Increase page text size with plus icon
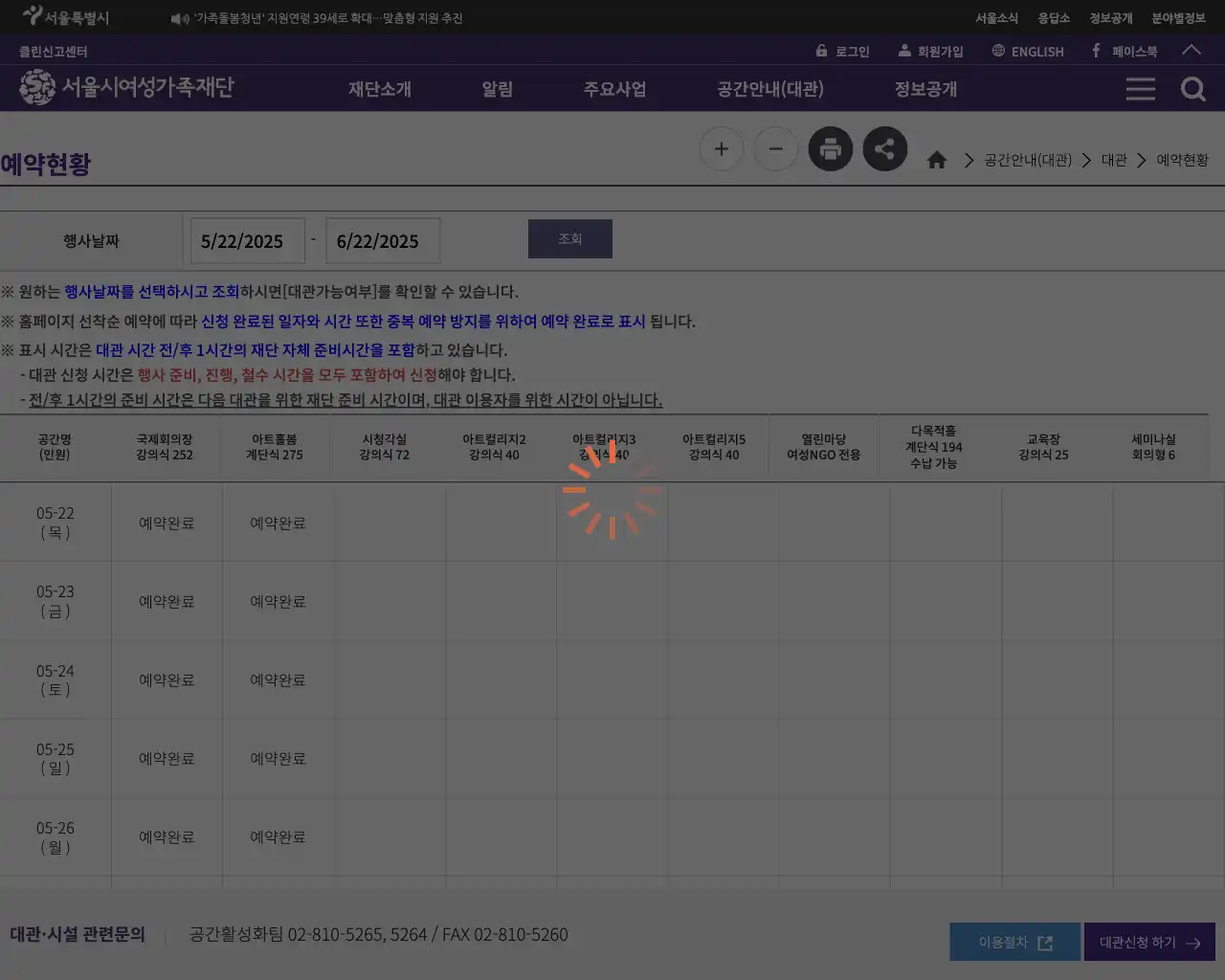The image size is (1225, 980). coord(721,148)
